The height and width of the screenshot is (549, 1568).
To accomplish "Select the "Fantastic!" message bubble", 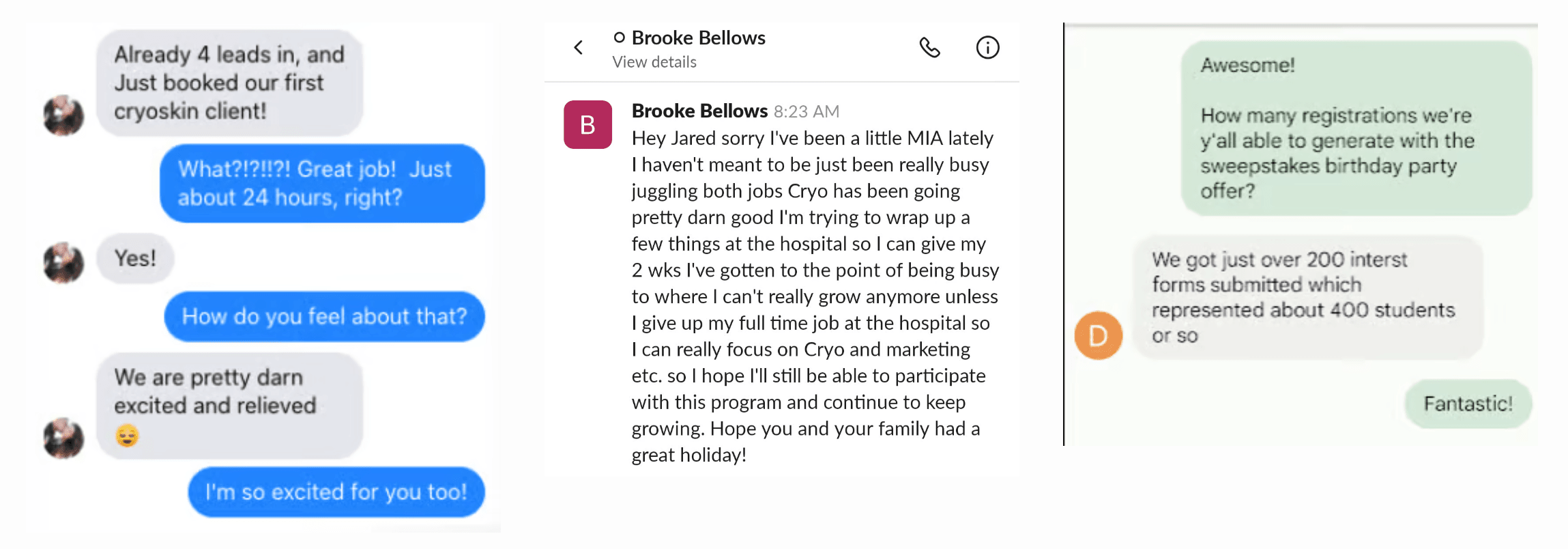I will coord(1468,404).
